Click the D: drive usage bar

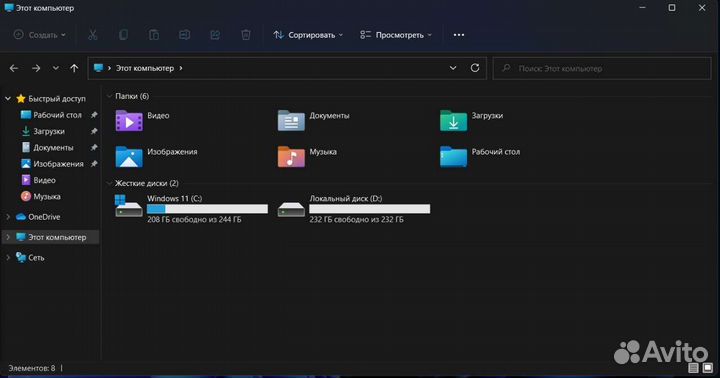click(x=370, y=209)
